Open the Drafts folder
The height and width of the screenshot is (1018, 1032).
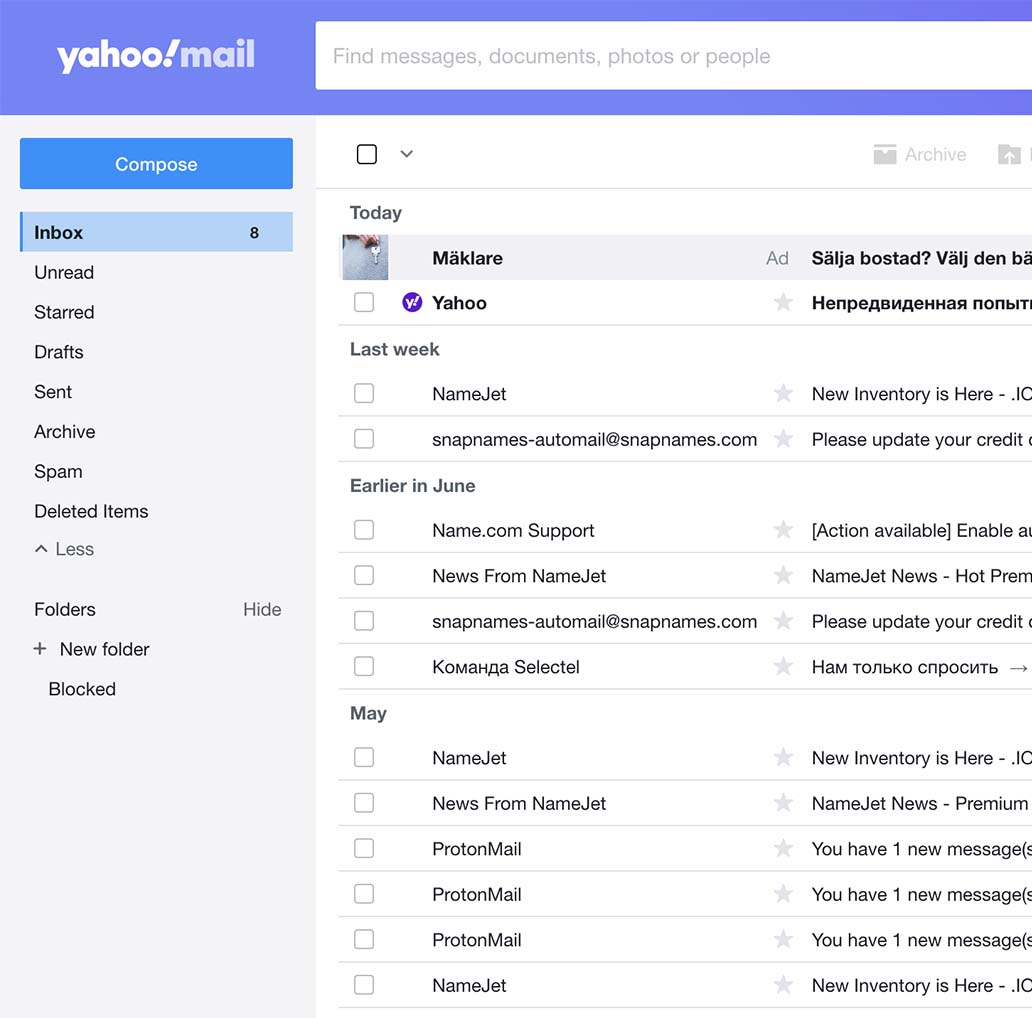pyautogui.click(x=59, y=352)
